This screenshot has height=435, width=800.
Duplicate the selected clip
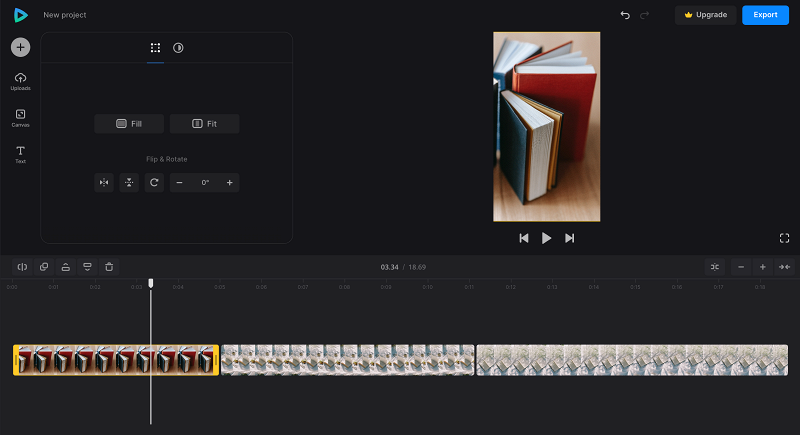point(44,267)
